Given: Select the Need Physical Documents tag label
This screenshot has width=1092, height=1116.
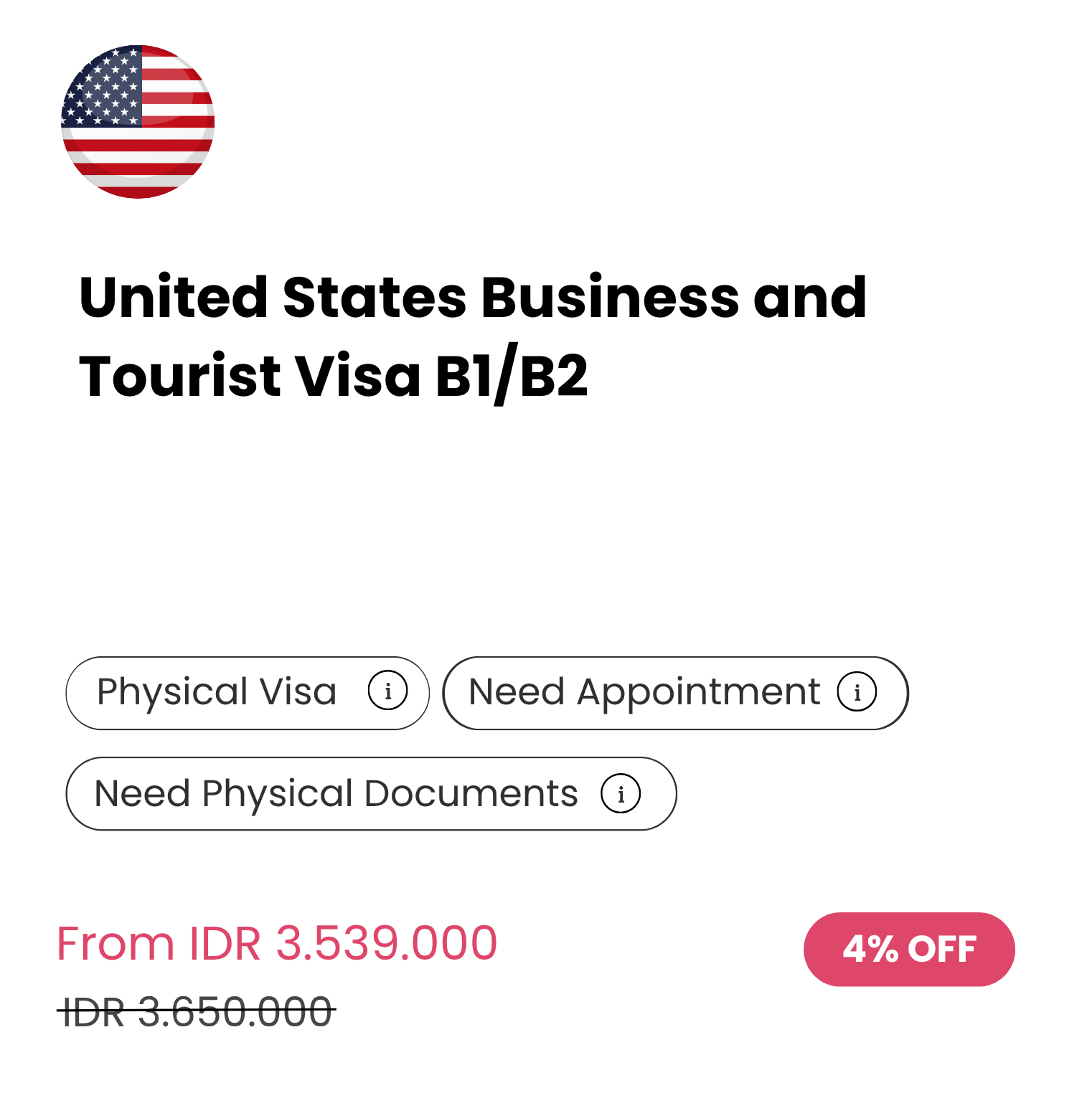Looking at the screenshot, I should click(336, 794).
